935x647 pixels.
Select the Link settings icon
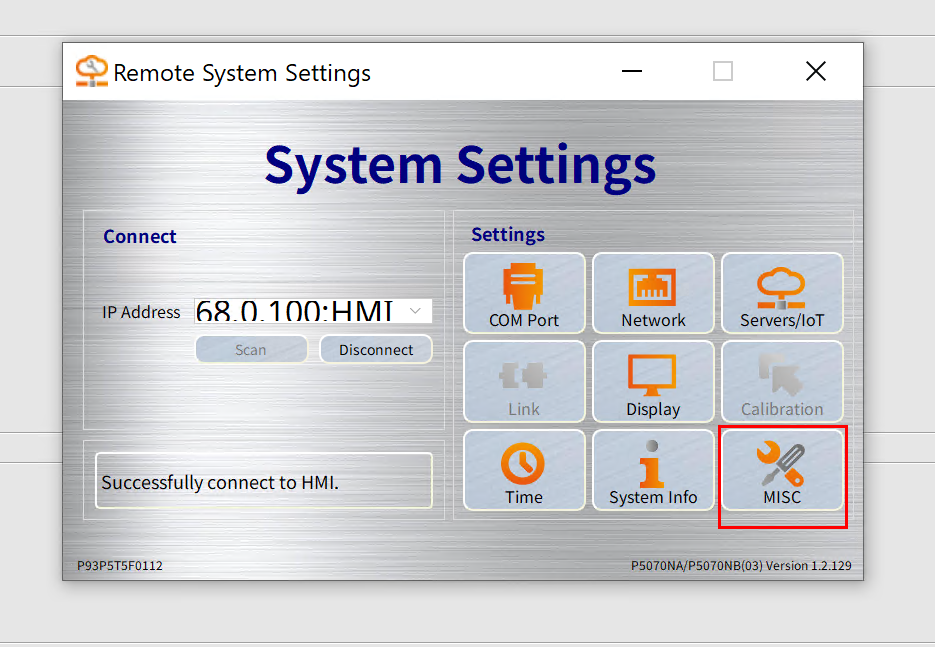pos(524,381)
